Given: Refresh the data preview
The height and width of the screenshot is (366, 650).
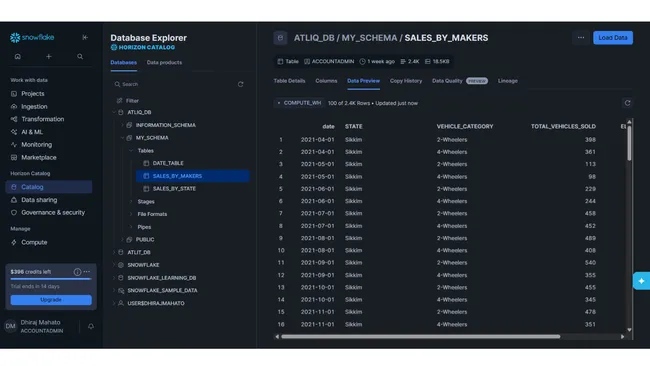Looking at the screenshot, I should point(627,103).
